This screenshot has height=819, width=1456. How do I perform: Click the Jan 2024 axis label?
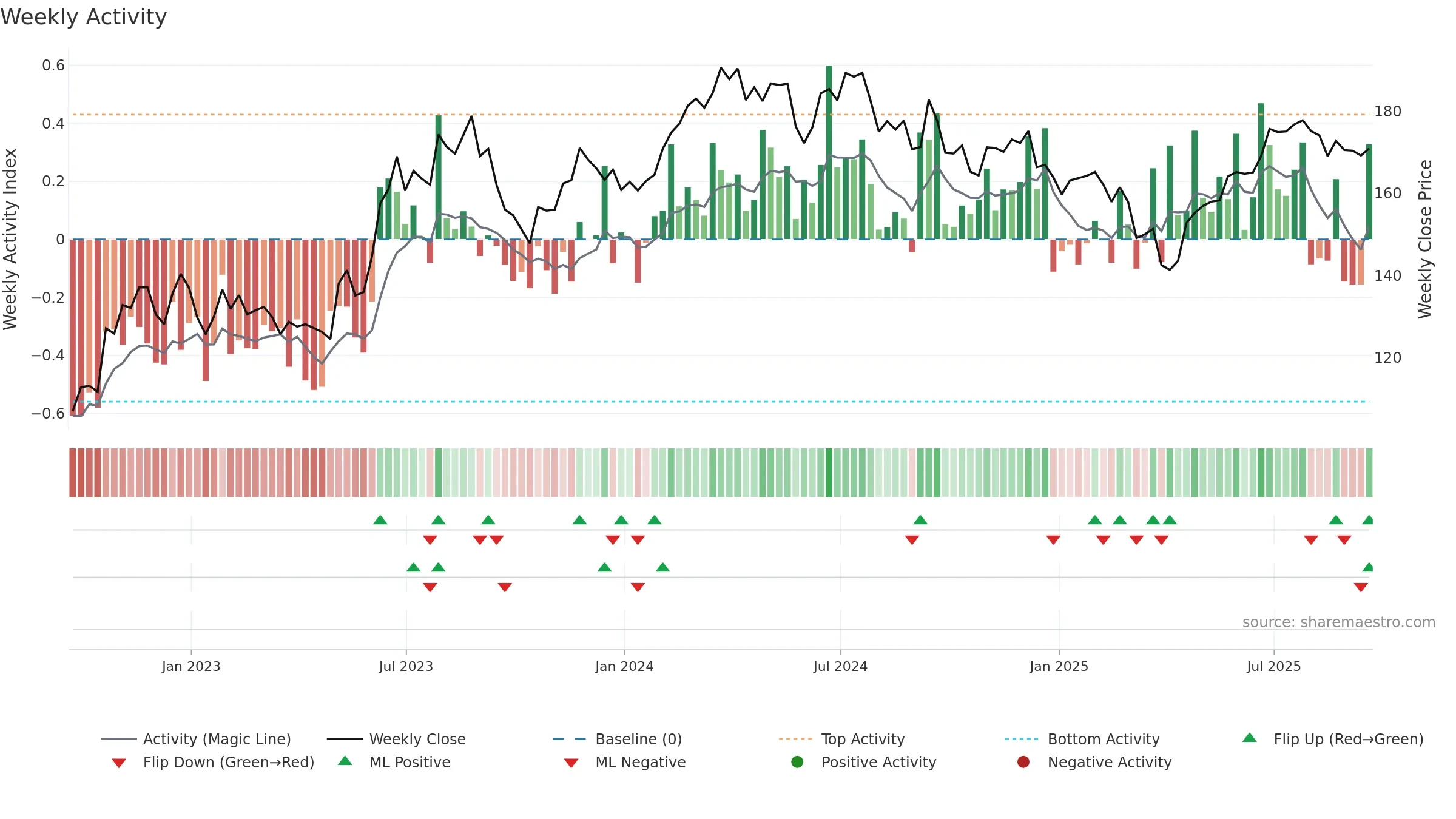click(x=624, y=666)
